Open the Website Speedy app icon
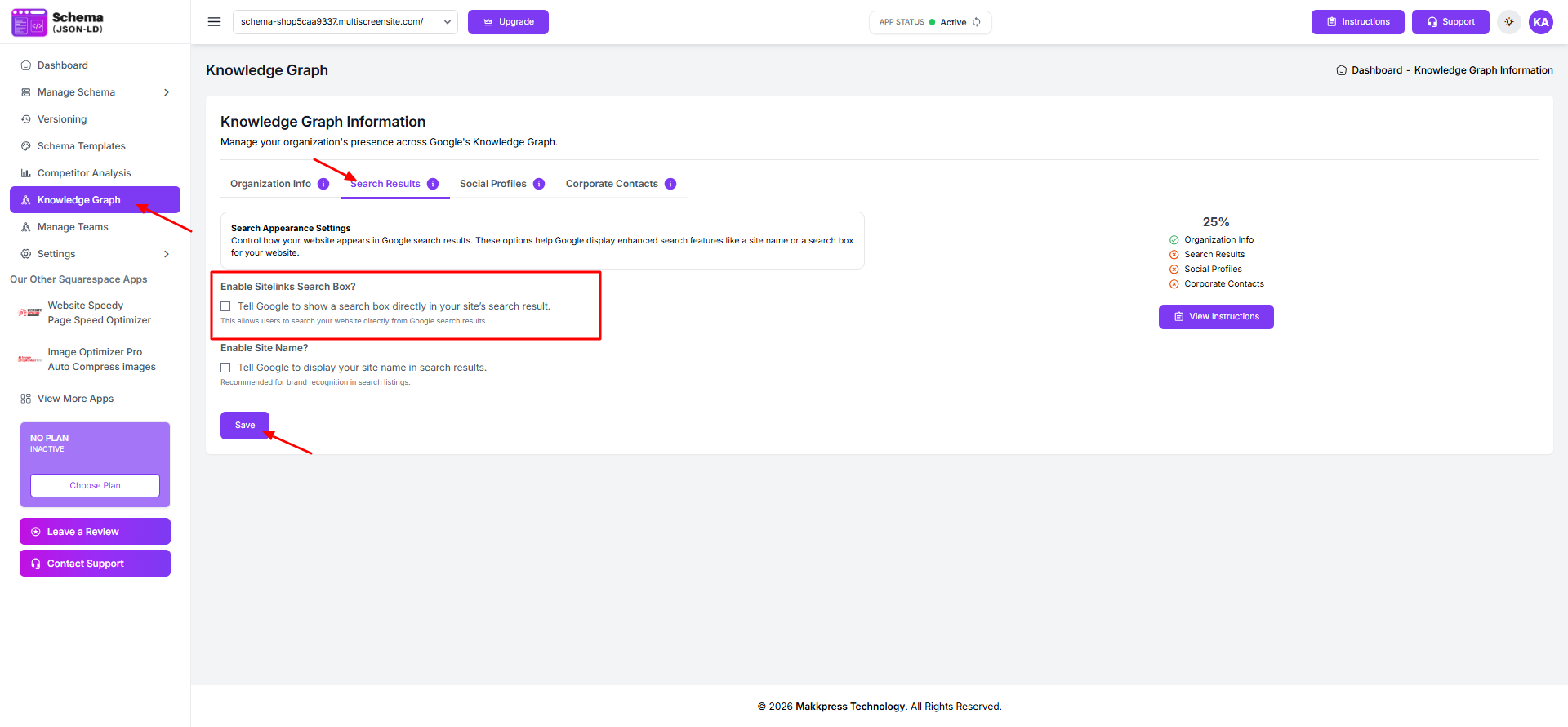Image resolution: width=1568 pixels, height=727 pixels. click(x=30, y=313)
